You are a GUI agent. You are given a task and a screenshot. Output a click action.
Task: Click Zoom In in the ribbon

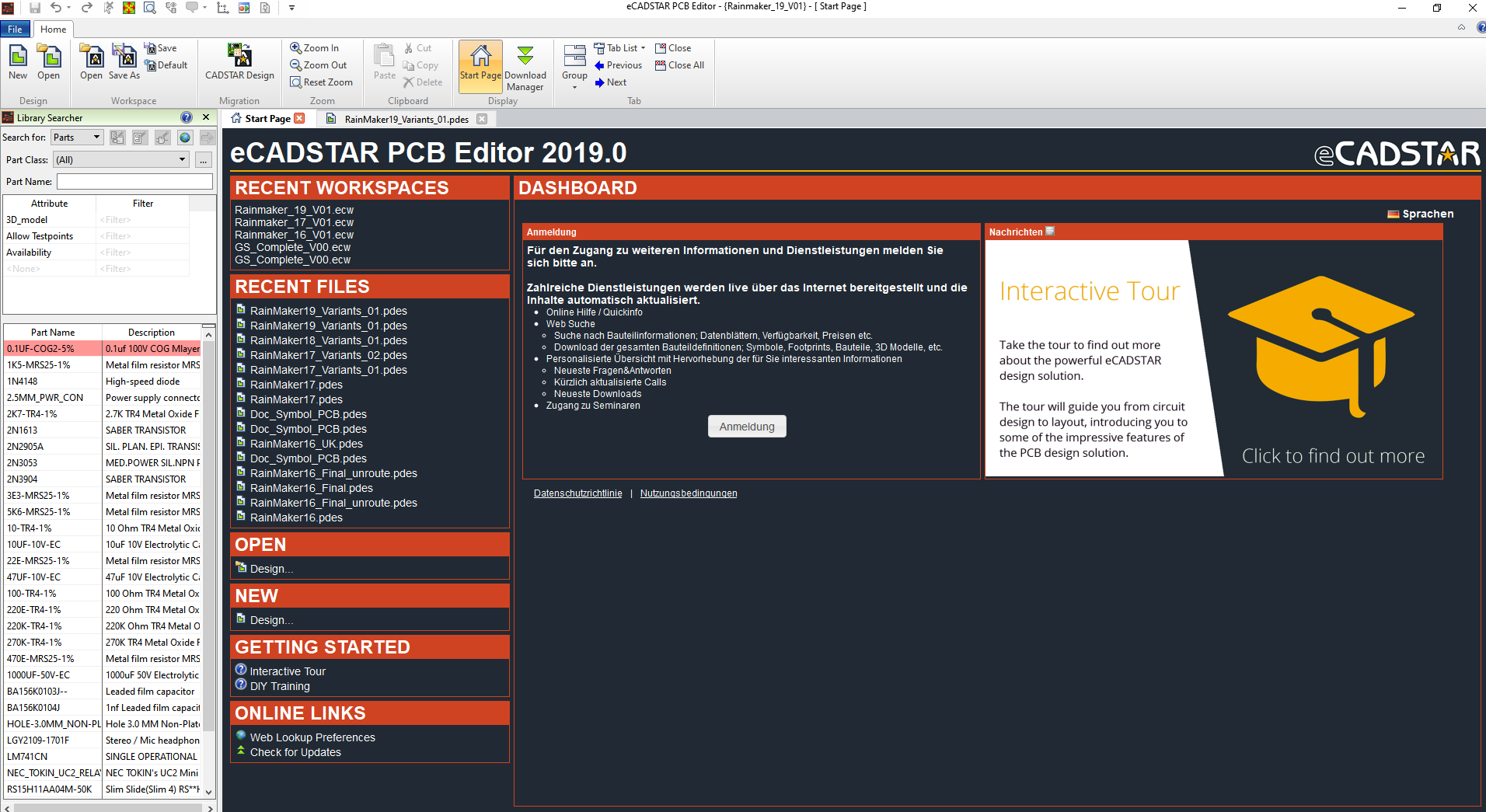(315, 48)
